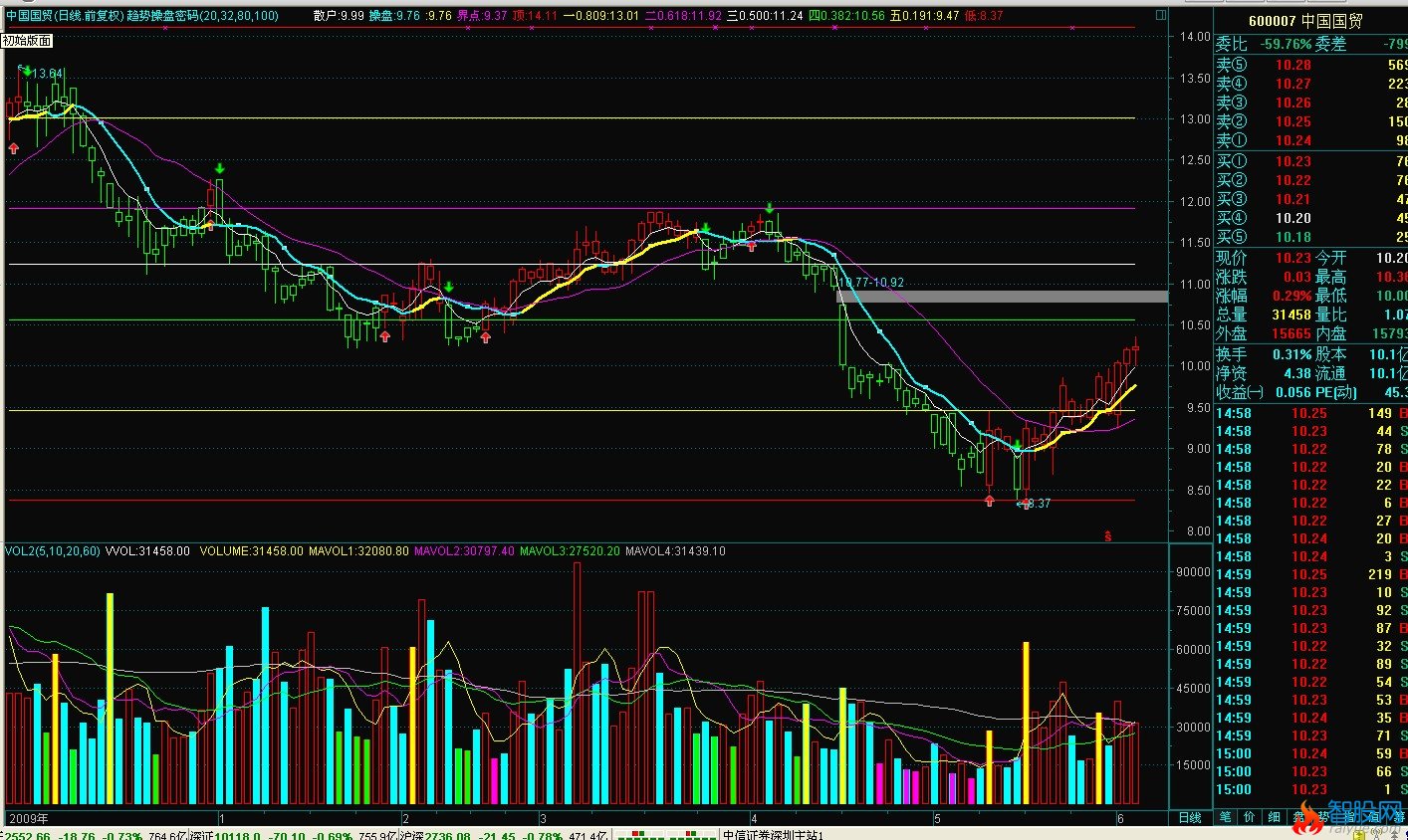Click the 散户:9.99 header value

339,16
